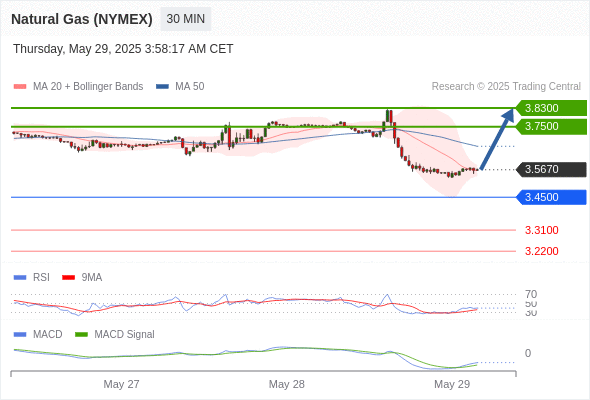The height and width of the screenshot is (400, 590).
Task: Click the 30 MIN timeframe badge
Action: [186, 19]
